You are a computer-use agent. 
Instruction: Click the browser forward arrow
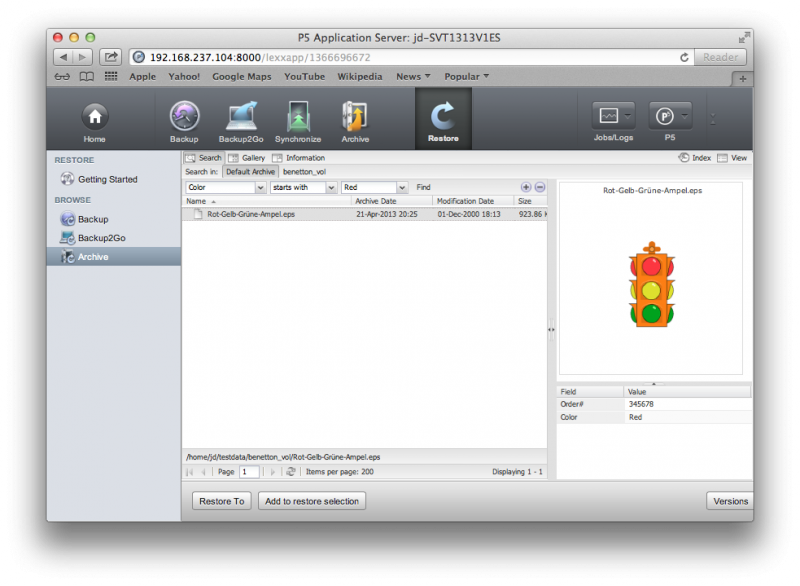tap(82, 57)
